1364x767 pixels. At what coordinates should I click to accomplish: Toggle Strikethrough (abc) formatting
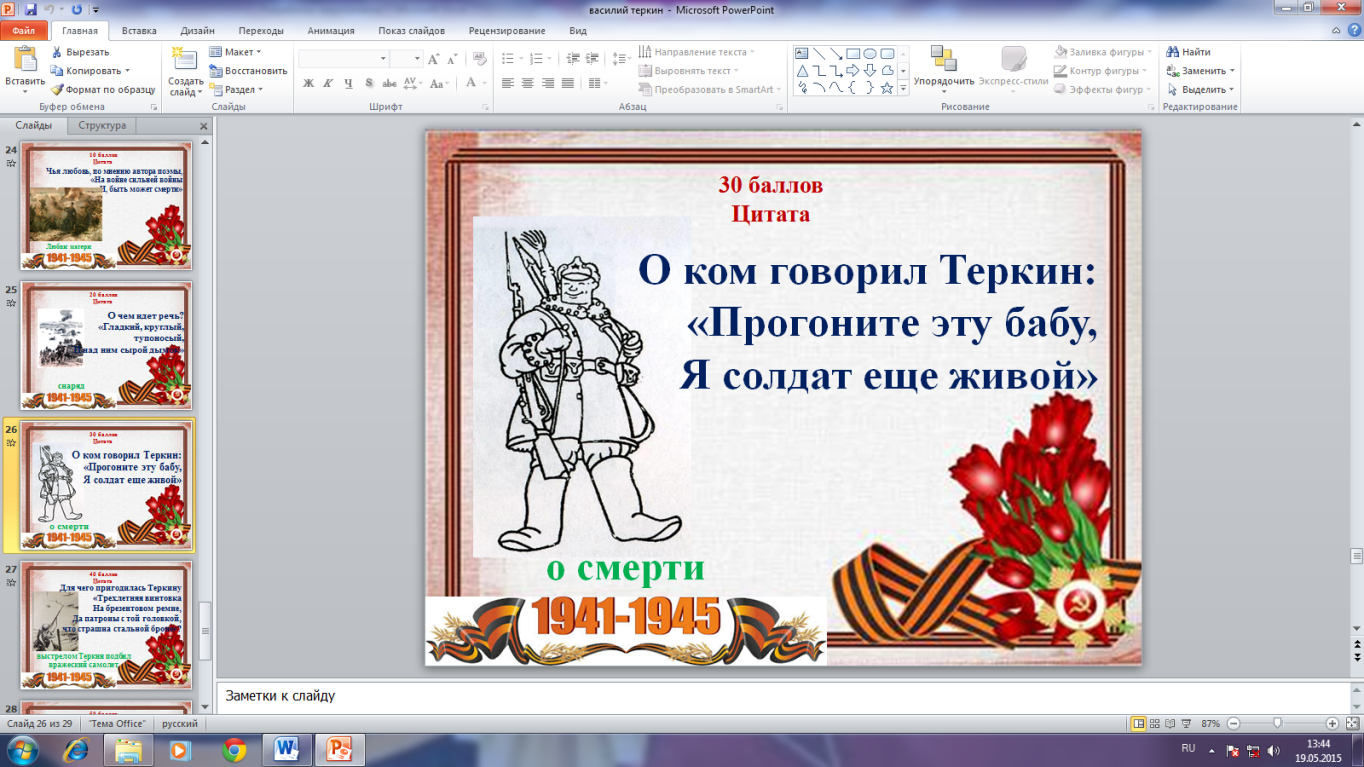click(x=389, y=84)
